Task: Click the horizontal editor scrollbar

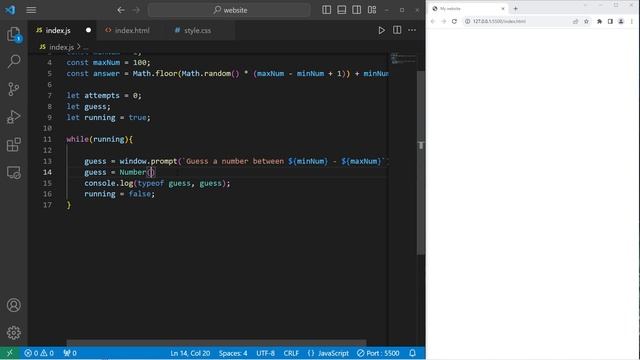Action: [x=216, y=343]
